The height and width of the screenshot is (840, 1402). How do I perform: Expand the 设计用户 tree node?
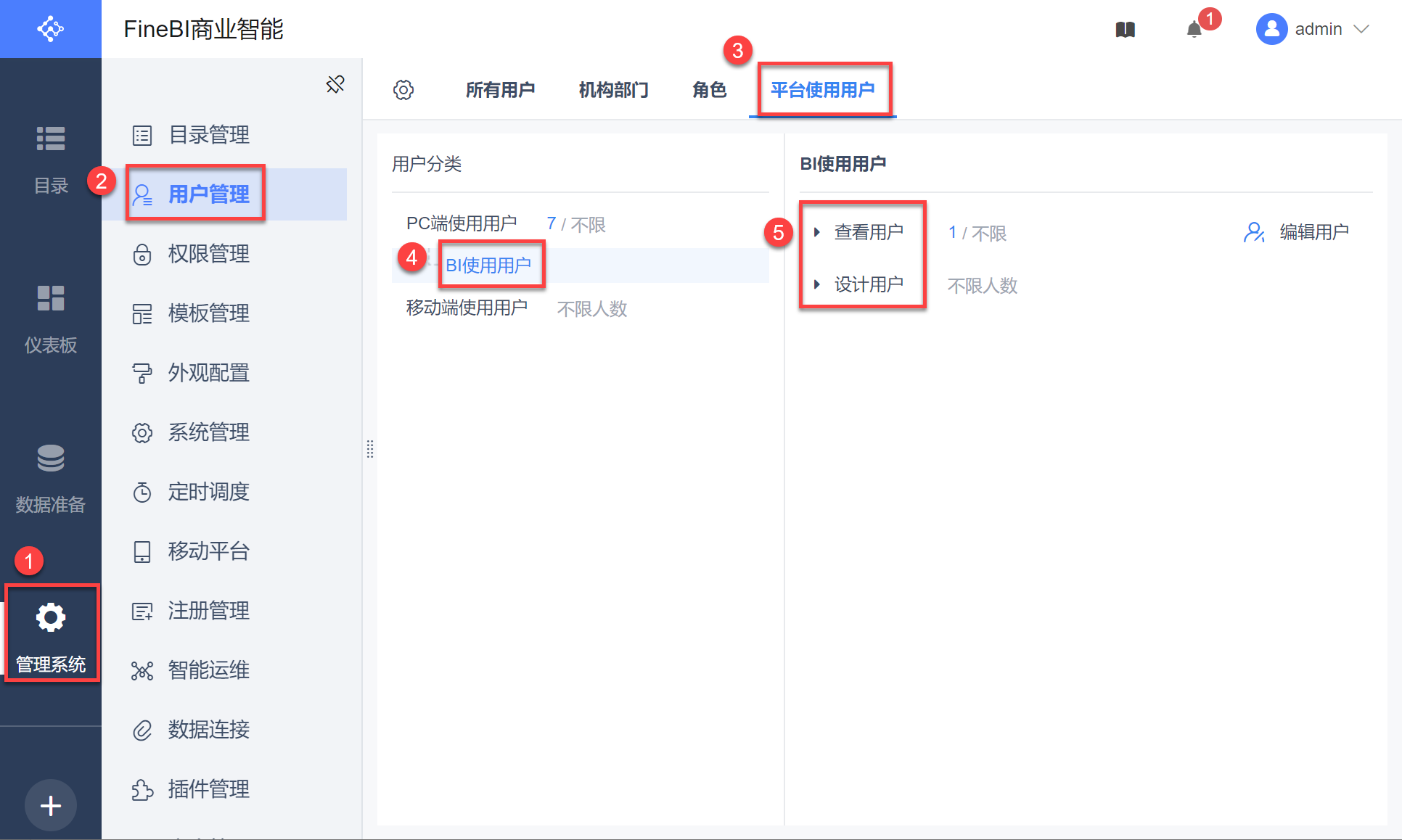(x=817, y=284)
